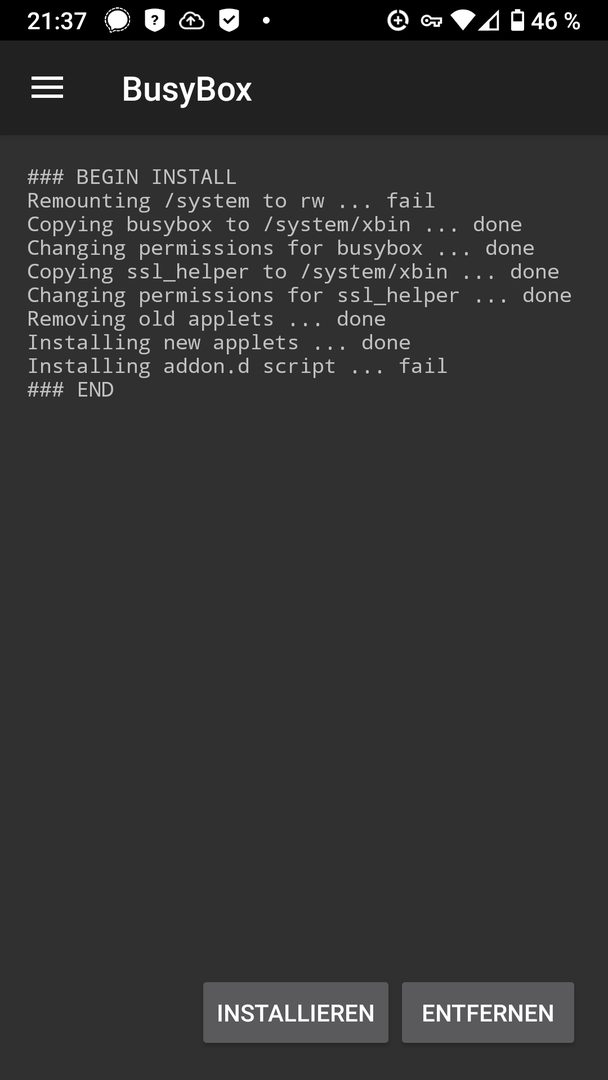The image size is (608, 1080).
Task: Tap the shield question mark notification icon
Action: (x=155, y=21)
